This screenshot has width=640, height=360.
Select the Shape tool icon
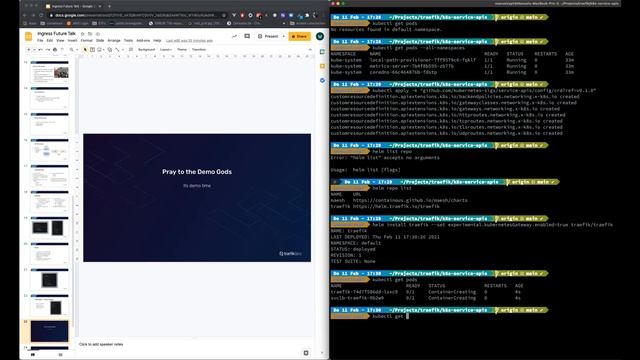click(109, 49)
